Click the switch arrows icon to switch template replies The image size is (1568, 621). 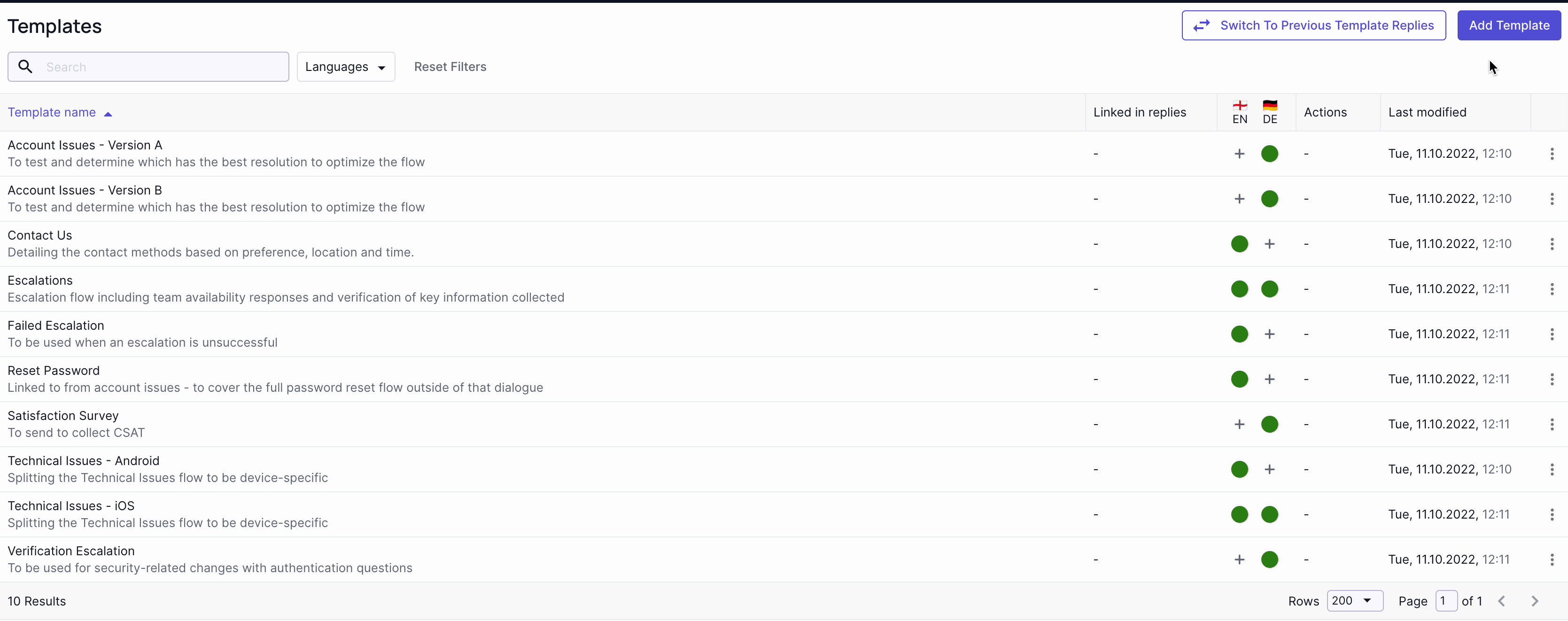point(1202,25)
